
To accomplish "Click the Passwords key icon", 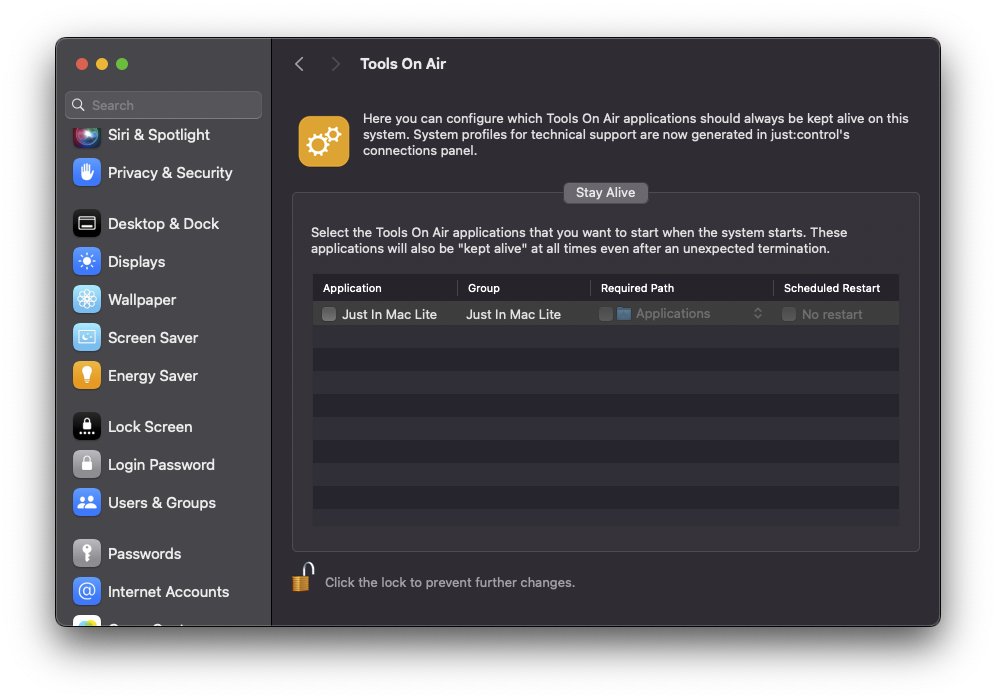I will [87, 554].
